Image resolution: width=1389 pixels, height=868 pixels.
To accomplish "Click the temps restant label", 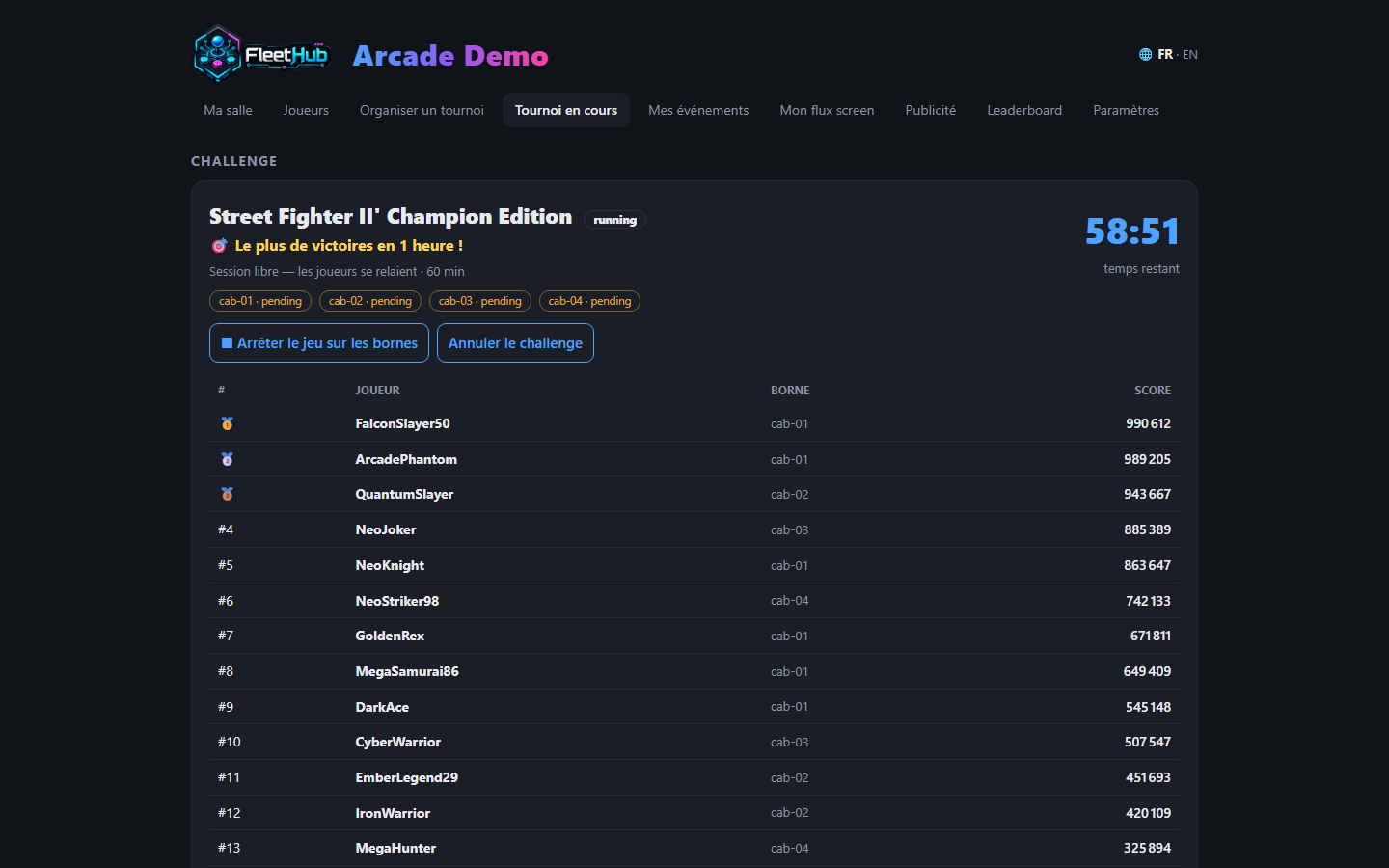I will coord(1141,269).
